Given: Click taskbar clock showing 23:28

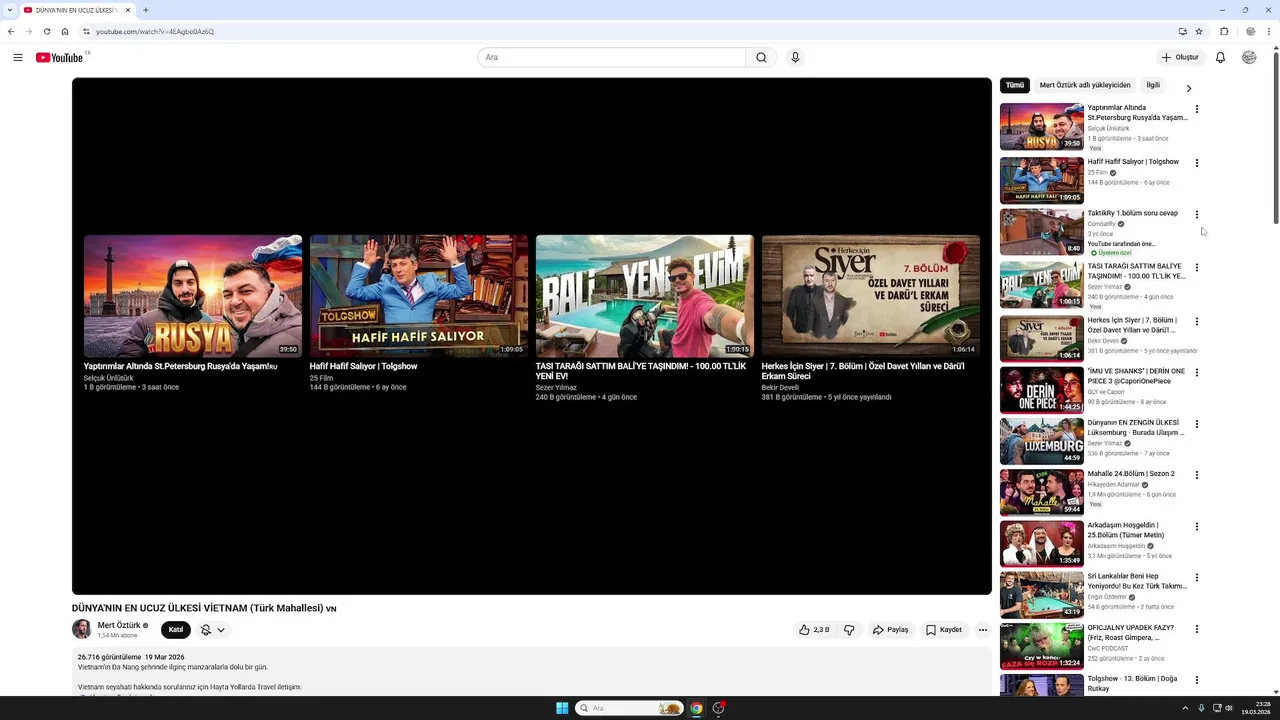Looking at the screenshot, I should (x=1255, y=708).
